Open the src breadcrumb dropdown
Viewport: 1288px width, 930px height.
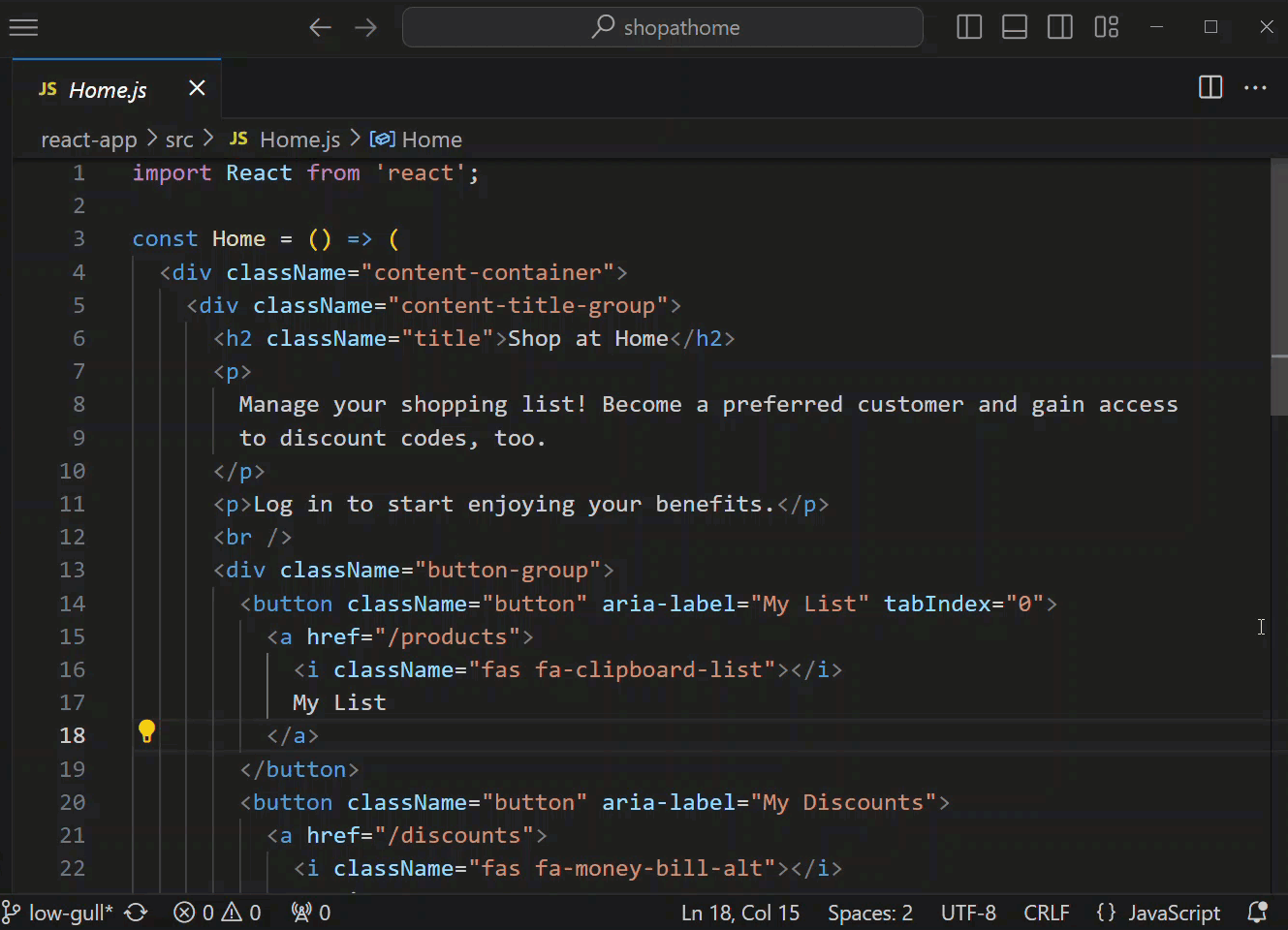click(179, 139)
